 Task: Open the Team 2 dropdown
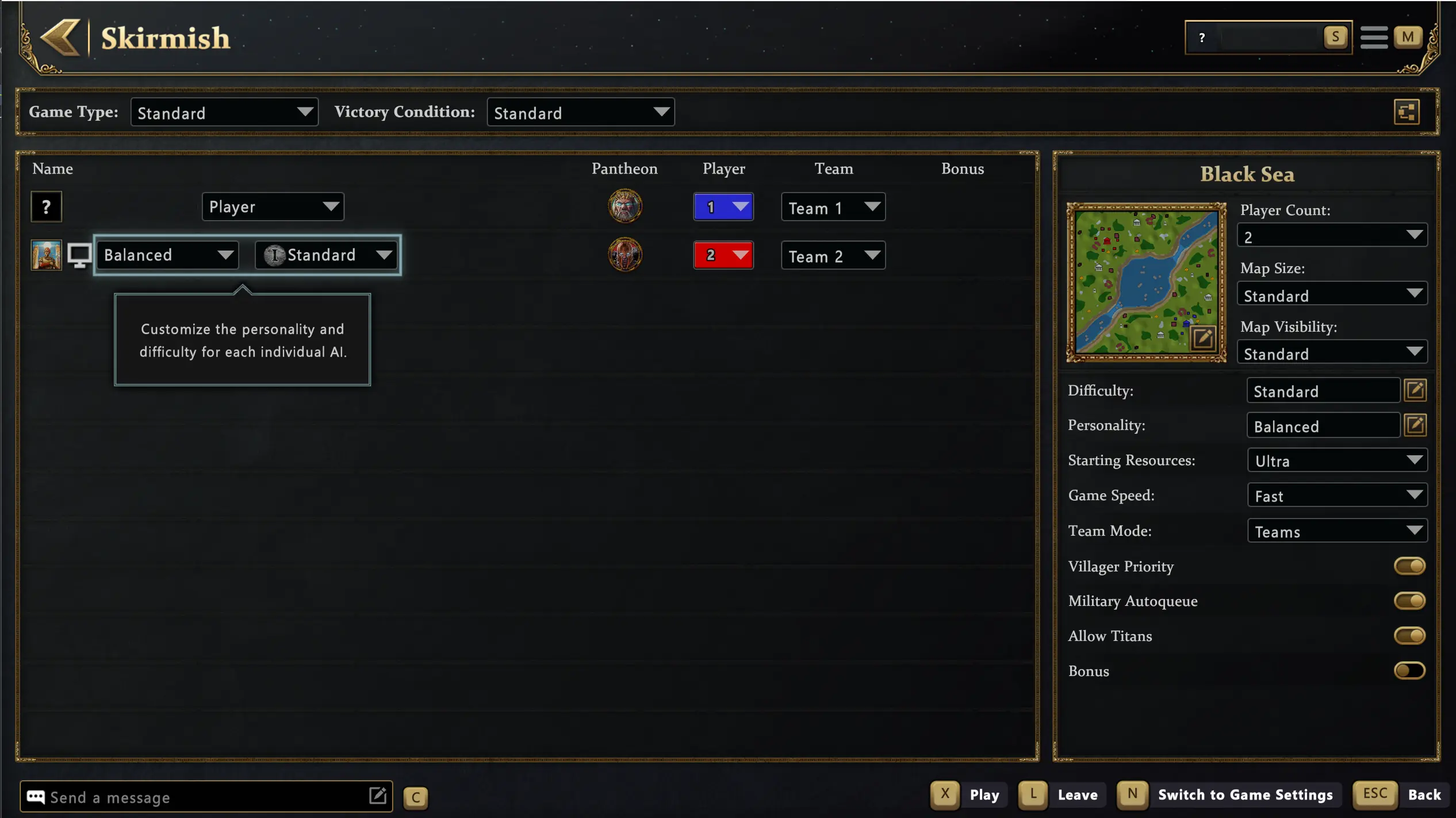click(833, 255)
